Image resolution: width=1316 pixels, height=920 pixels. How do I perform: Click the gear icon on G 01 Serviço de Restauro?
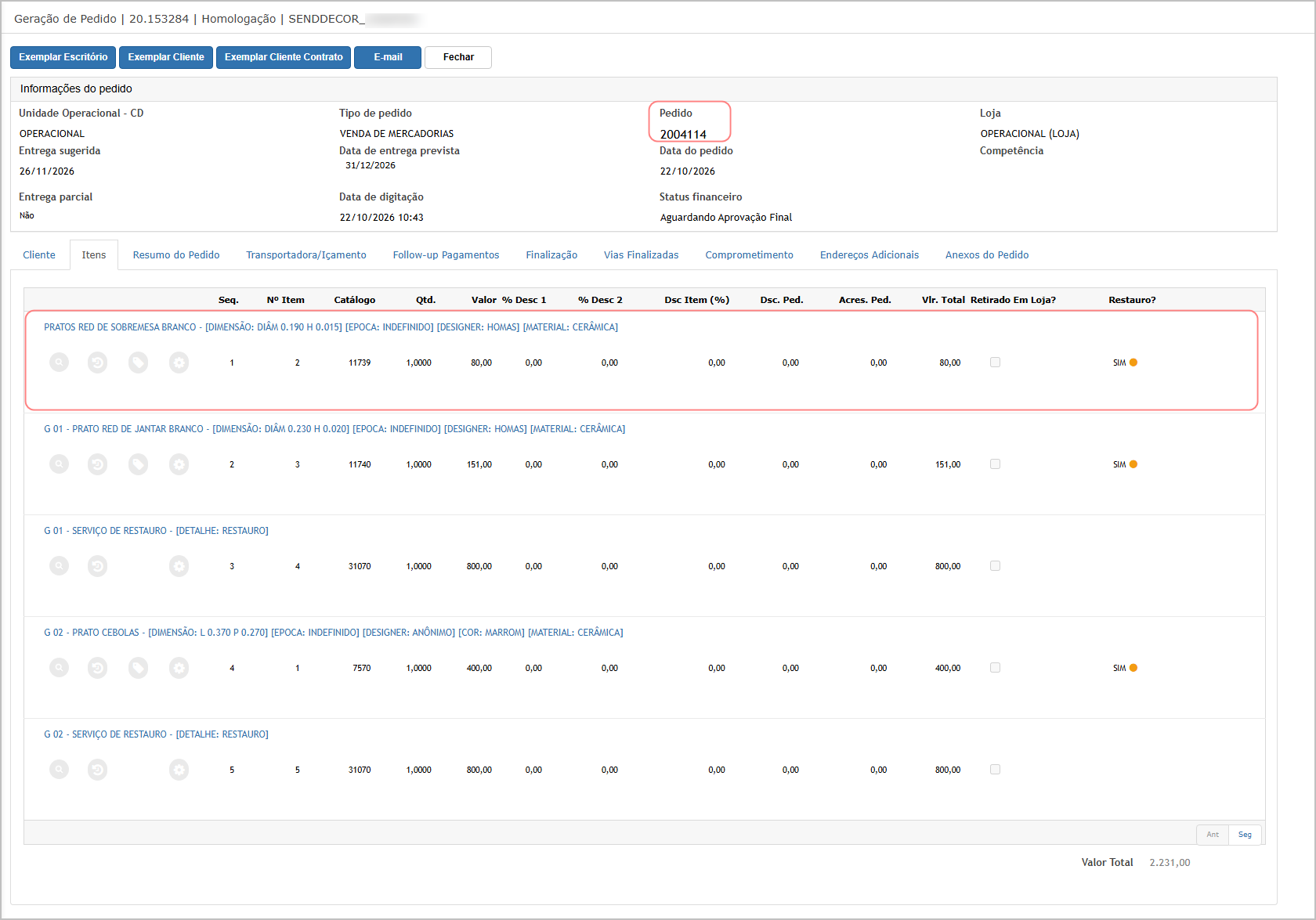click(179, 566)
